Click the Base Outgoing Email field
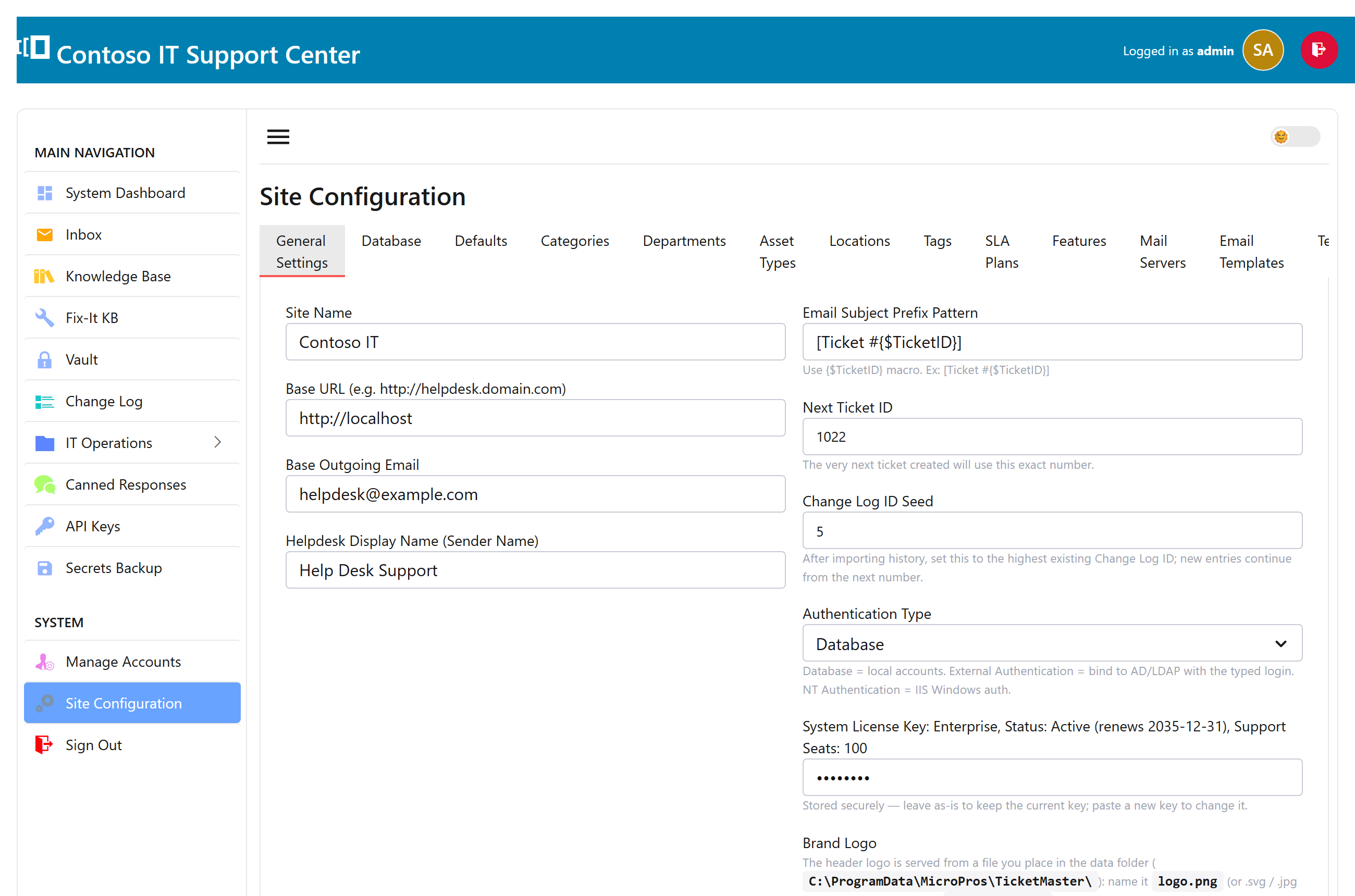 pos(535,494)
